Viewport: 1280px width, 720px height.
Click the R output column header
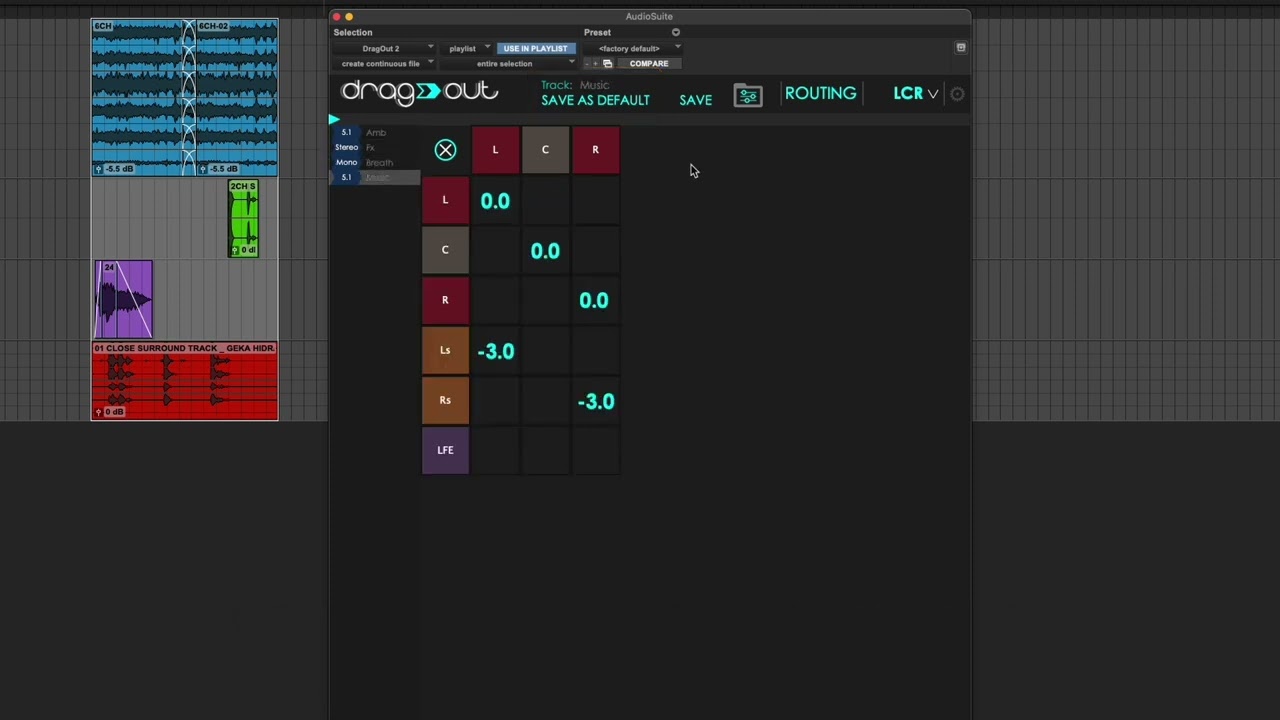point(595,150)
